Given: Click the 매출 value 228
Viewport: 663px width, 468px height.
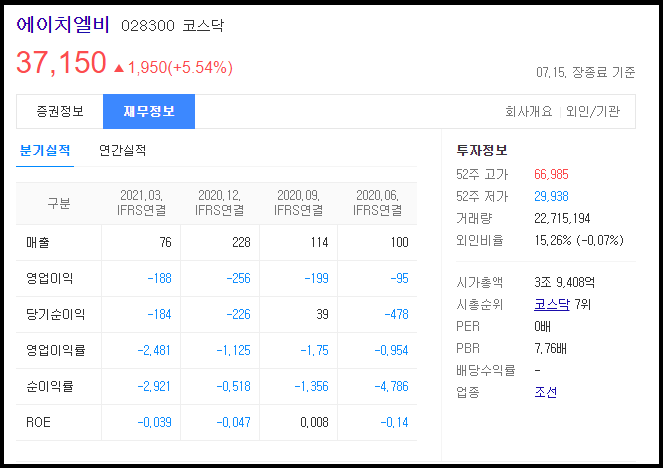Looking at the screenshot, I should [x=241, y=243].
